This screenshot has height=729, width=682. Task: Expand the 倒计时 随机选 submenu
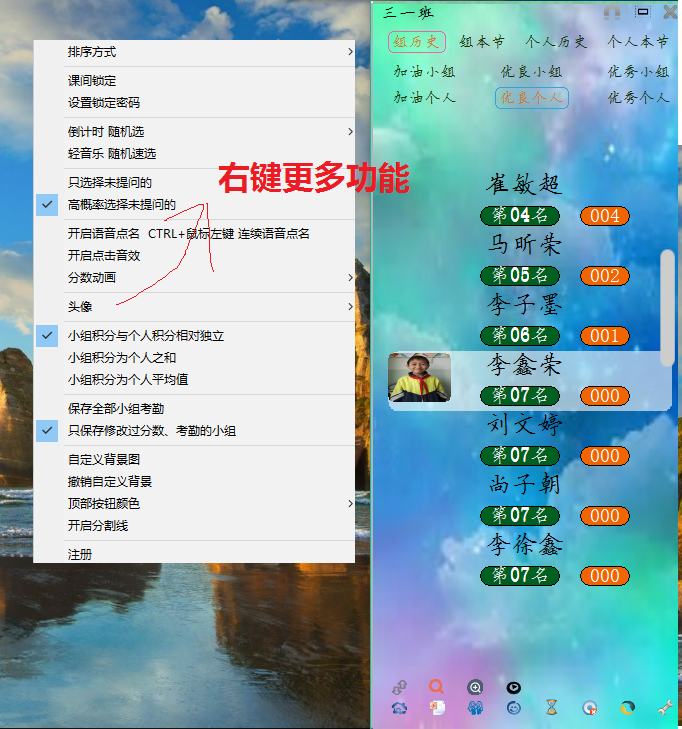click(x=195, y=132)
